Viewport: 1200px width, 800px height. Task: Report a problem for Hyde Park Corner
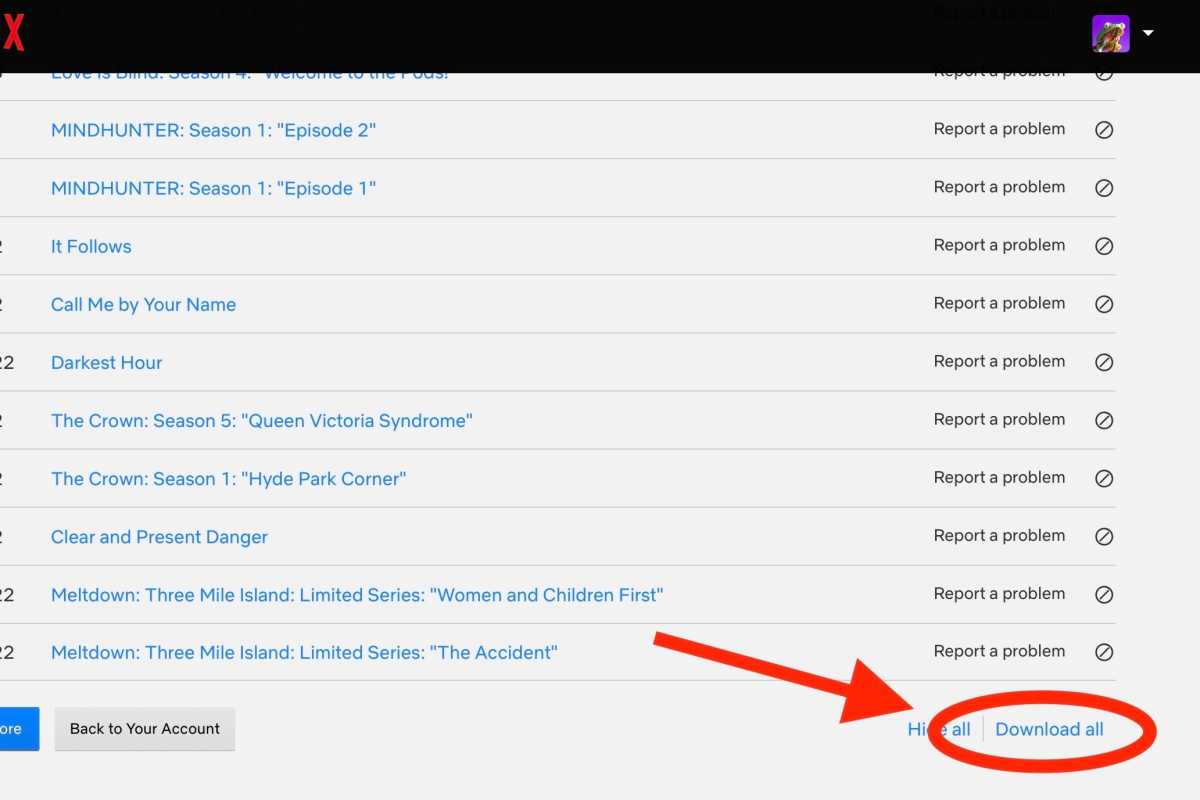[x=999, y=477]
